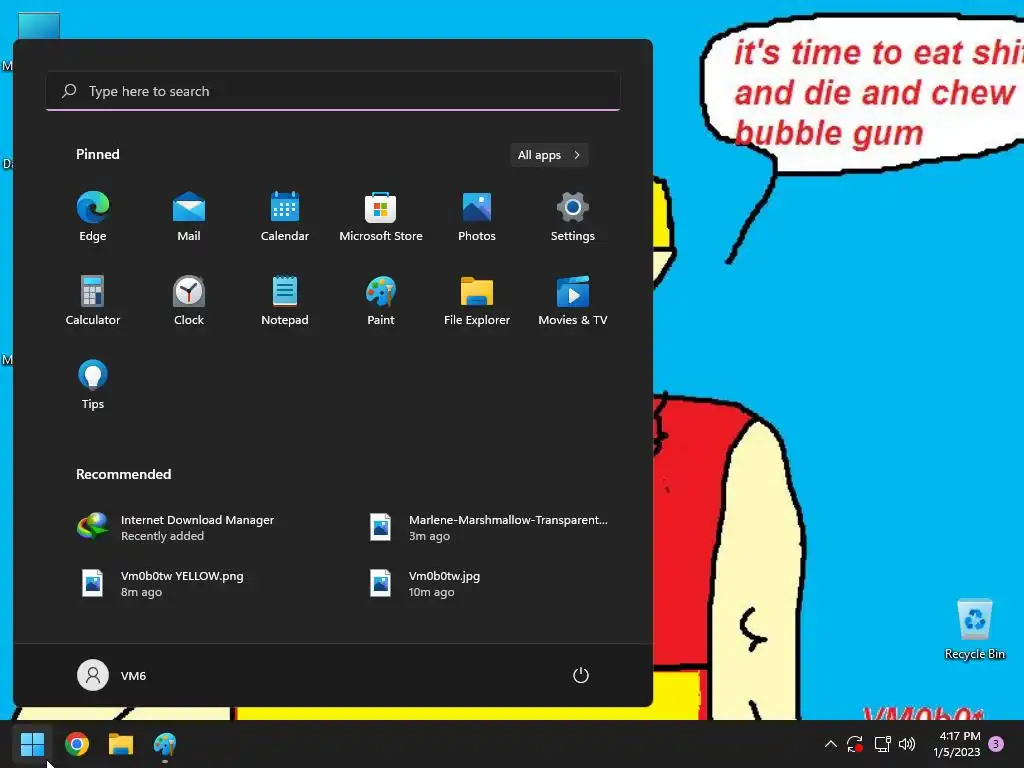Screen dimensions: 1024x768
Task: Open the Tips app
Action: (93, 385)
